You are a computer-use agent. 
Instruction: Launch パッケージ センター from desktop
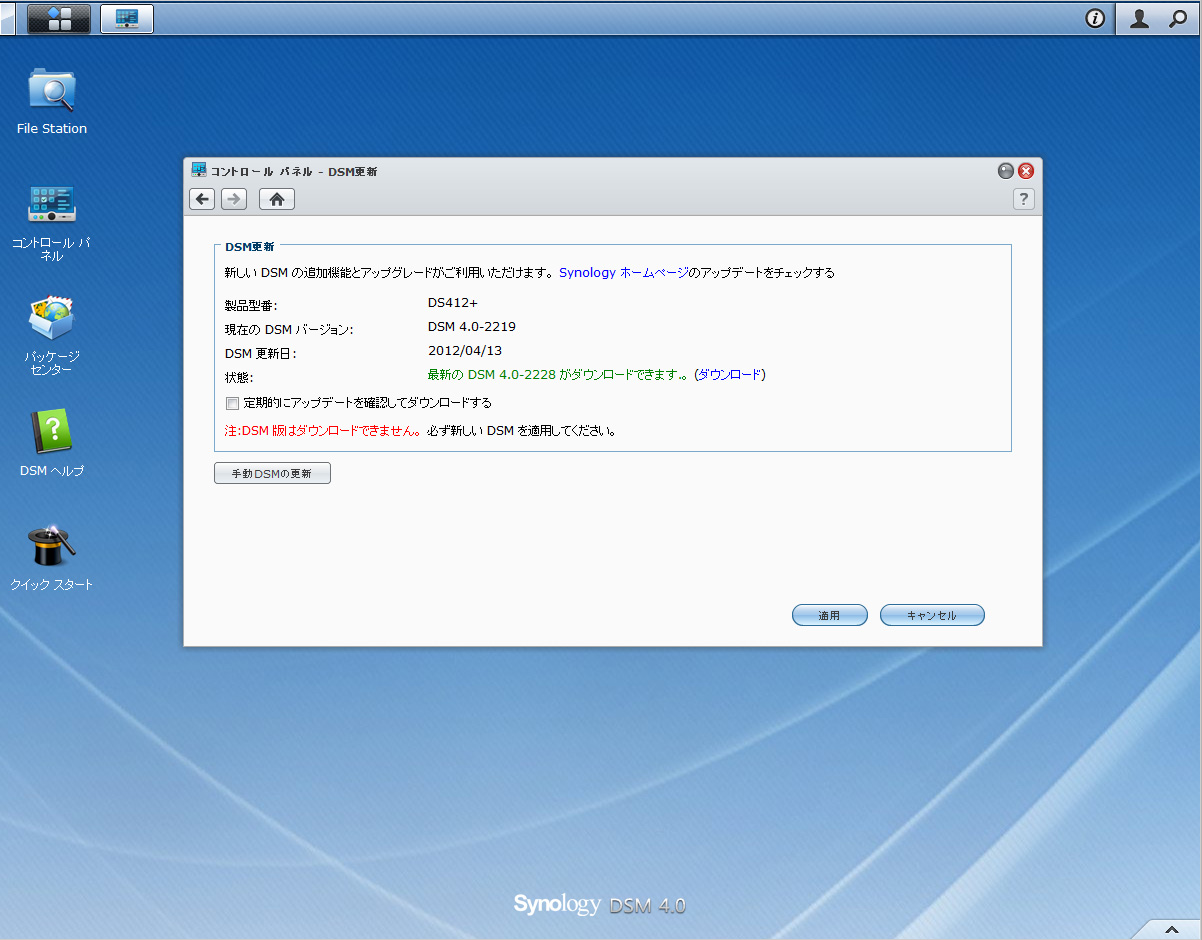[52, 336]
